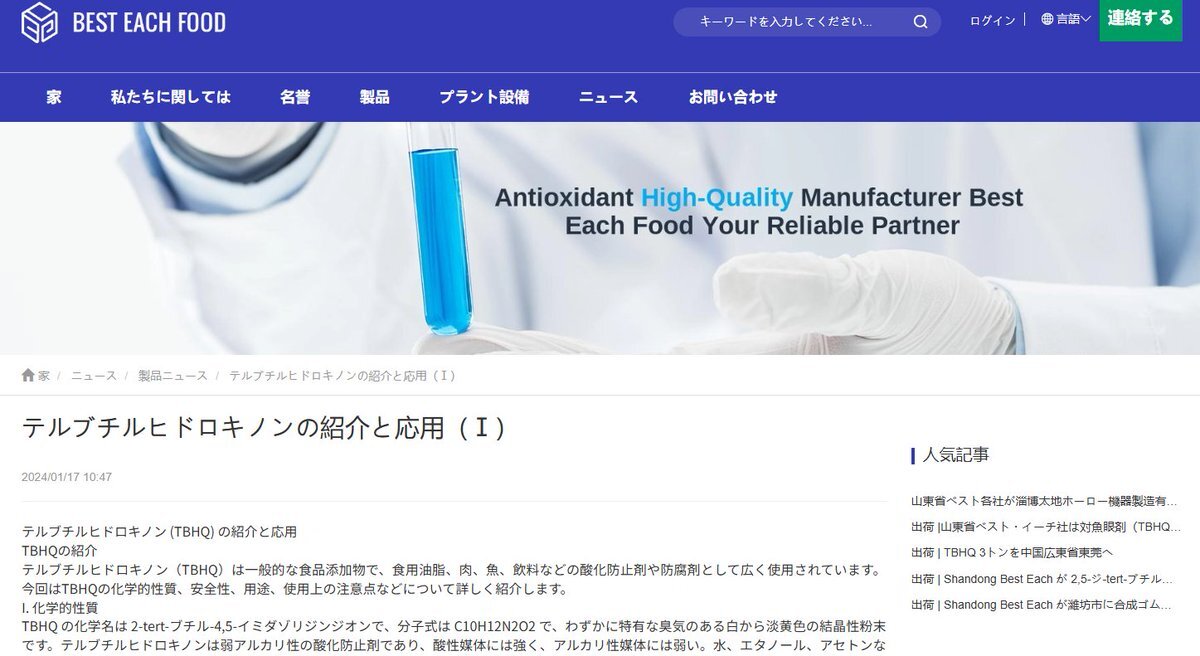Open the popular article about TBHQ 3トン shipment
This screenshot has height=656, width=1200.
click(1012, 552)
